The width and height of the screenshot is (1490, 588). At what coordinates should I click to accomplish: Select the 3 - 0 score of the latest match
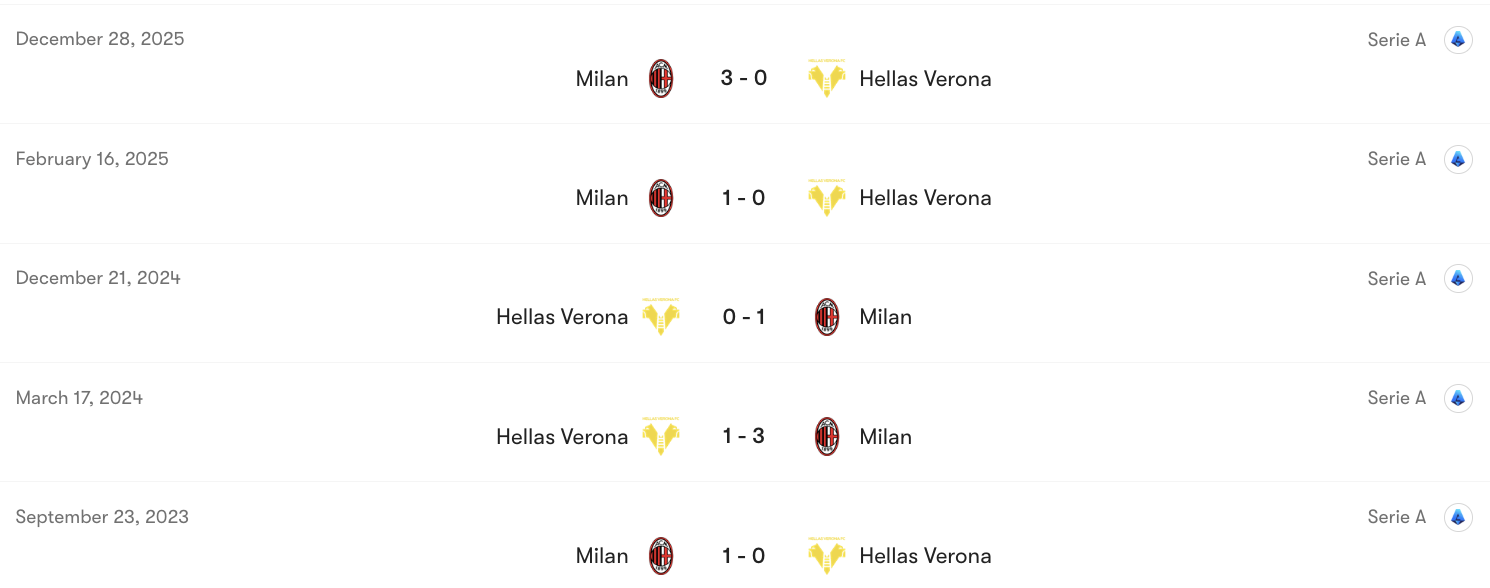tap(743, 78)
